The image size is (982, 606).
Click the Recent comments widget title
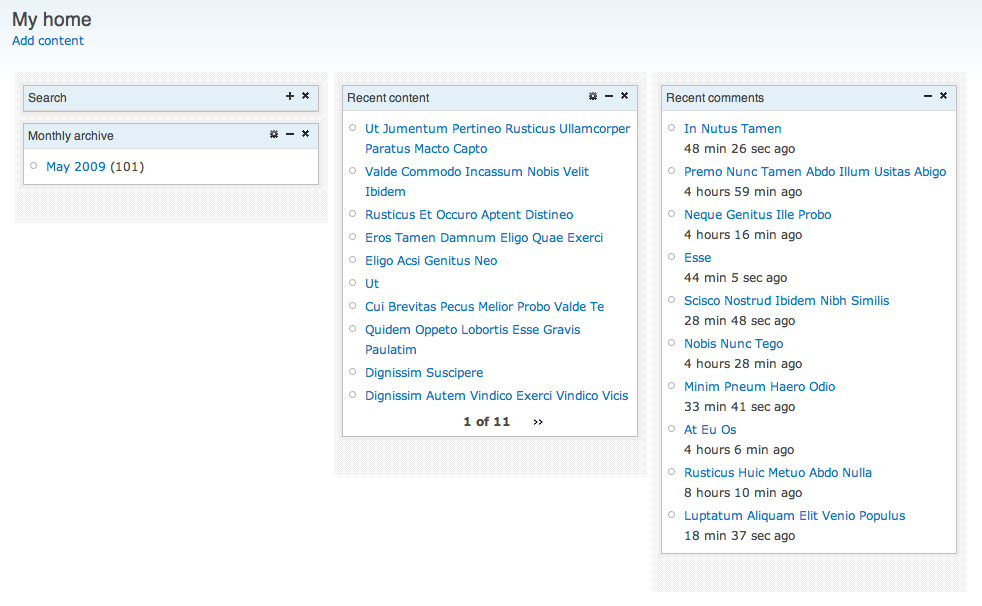pyautogui.click(x=715, y=98)
